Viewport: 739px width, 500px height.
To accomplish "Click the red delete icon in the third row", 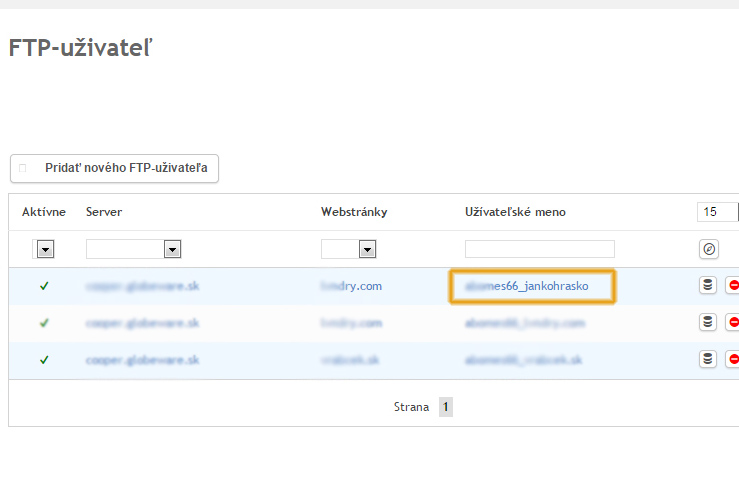I will pos(732,359).
